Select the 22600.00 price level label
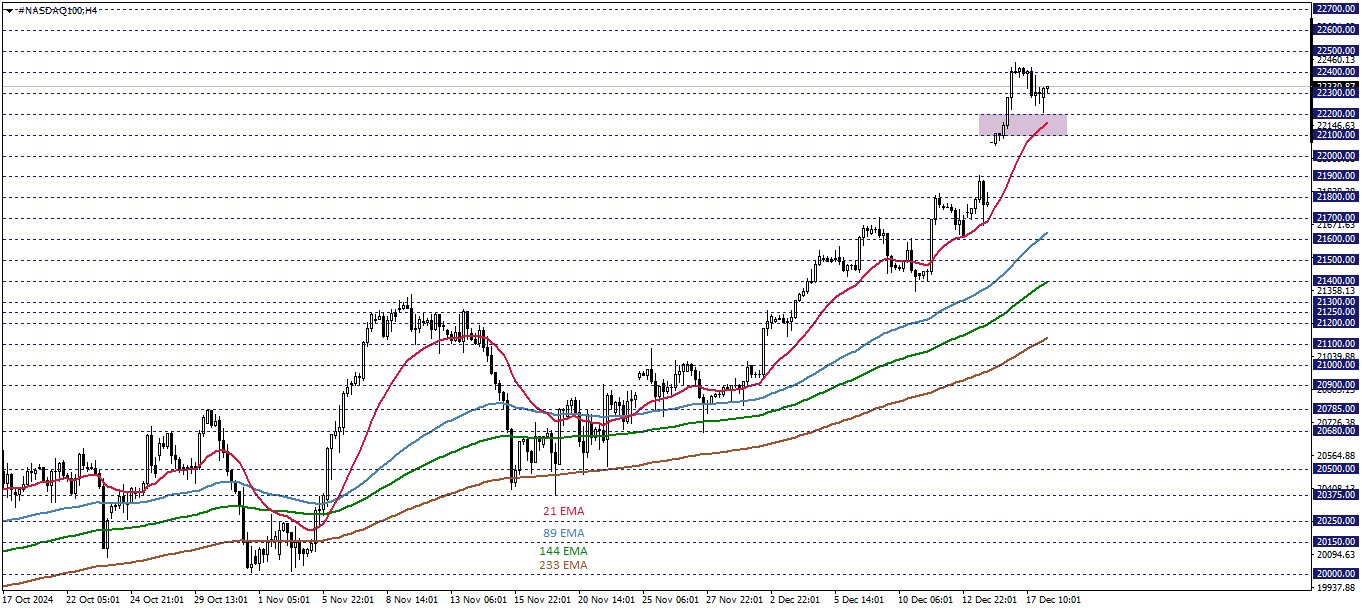The height and width of the screenshot is (611, 1362). click(1336, 30)
